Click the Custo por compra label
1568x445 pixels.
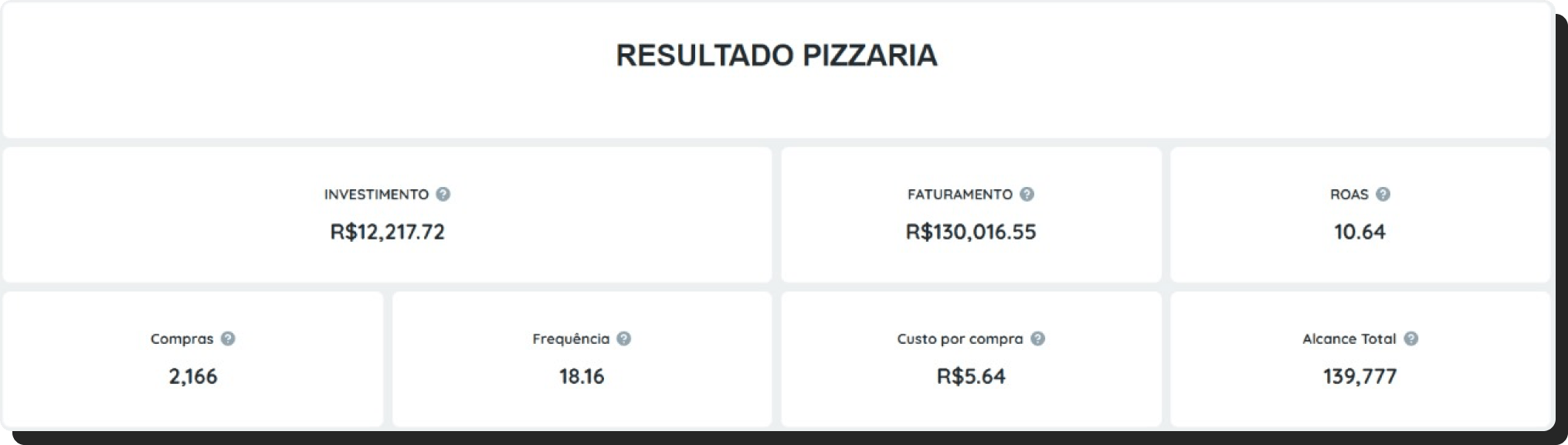[x=959, y=339]
